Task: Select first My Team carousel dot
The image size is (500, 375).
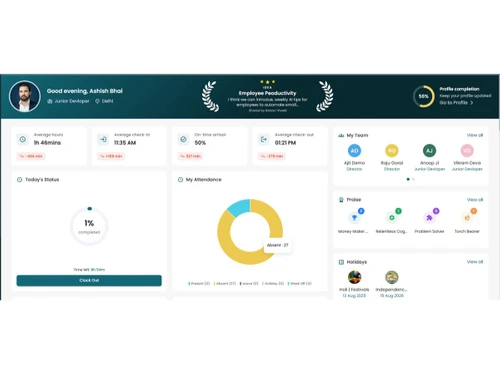Action: click(x=408, y=179)
